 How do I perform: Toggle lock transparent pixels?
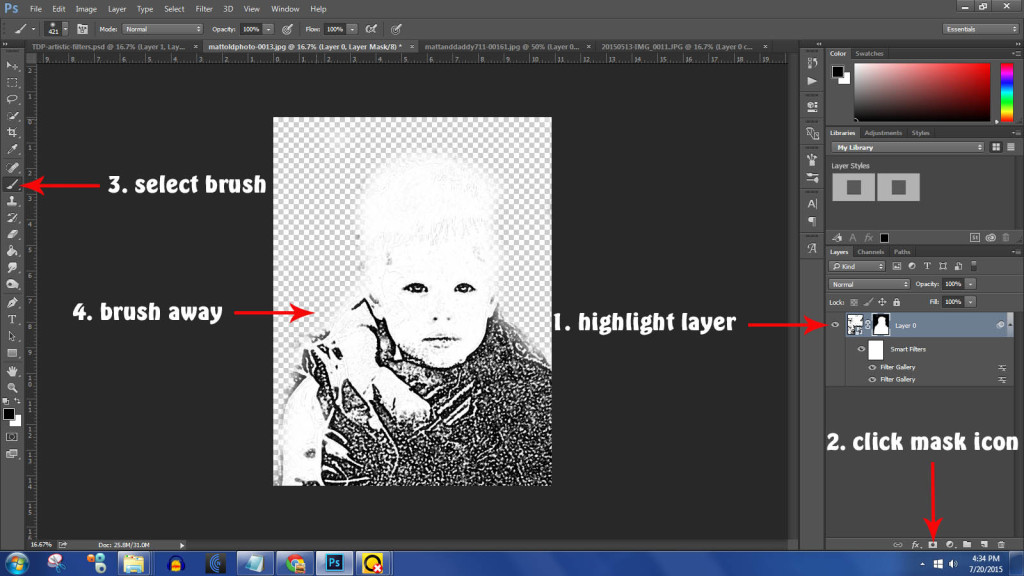[854, 302]
